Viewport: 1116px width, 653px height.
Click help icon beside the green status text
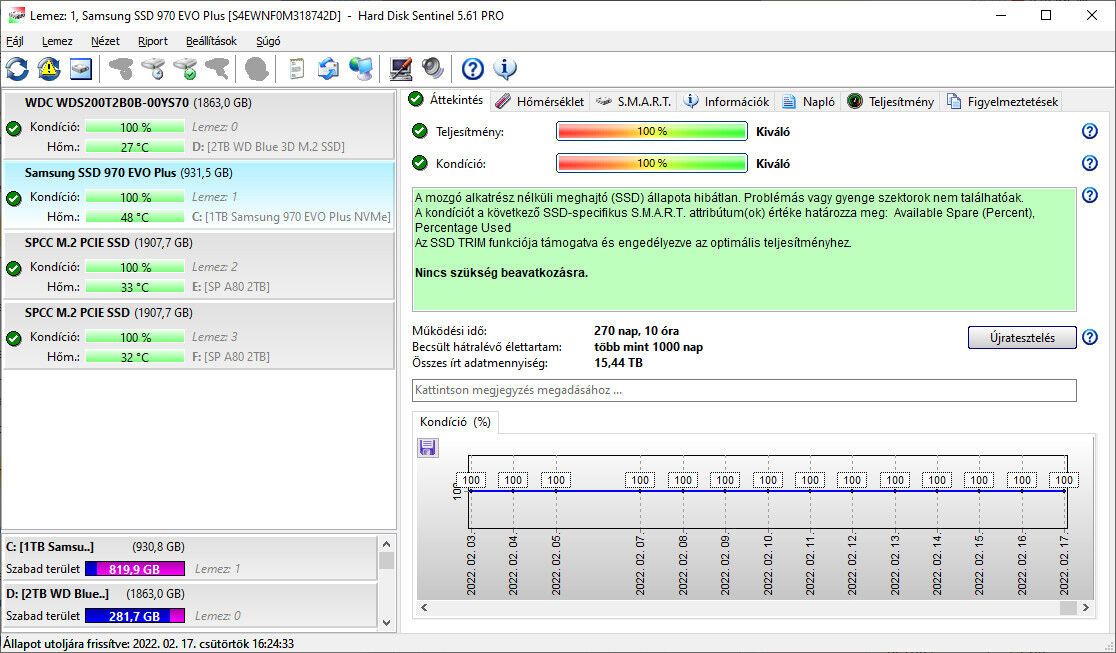pyautogui.click(x=1090, y=195)
